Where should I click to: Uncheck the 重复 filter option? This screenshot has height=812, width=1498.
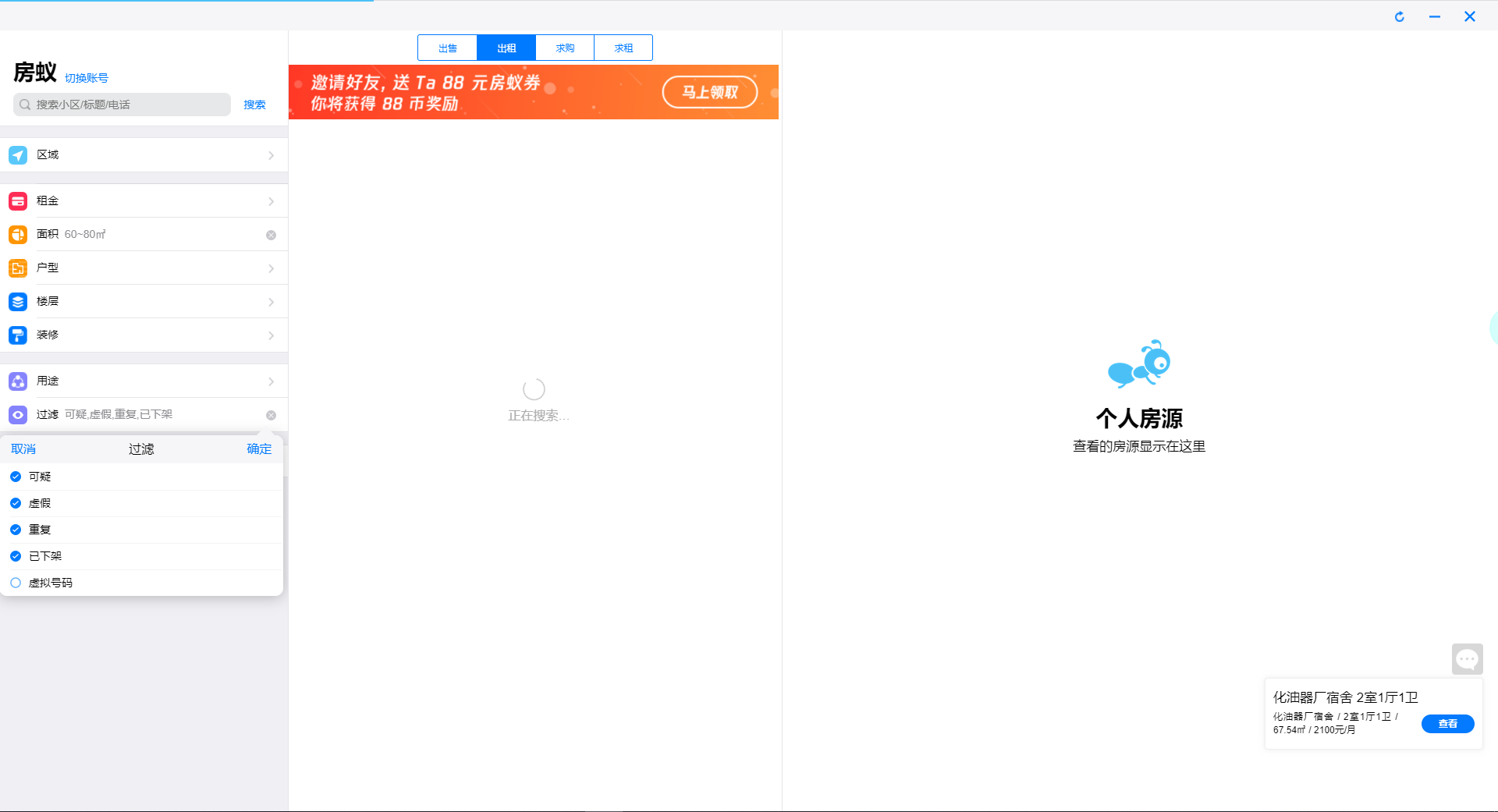coord(16,530)
